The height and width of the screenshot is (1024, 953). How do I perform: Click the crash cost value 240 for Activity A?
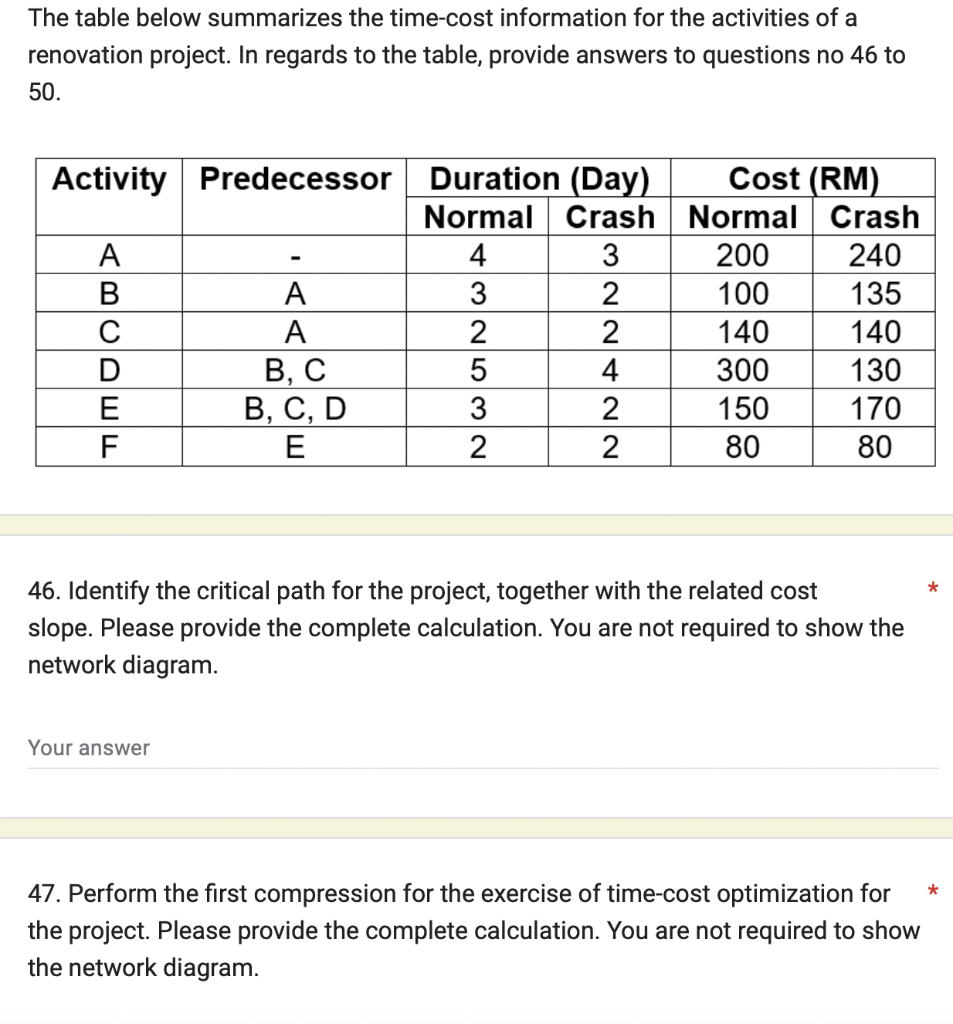click(x=875, y=255)
